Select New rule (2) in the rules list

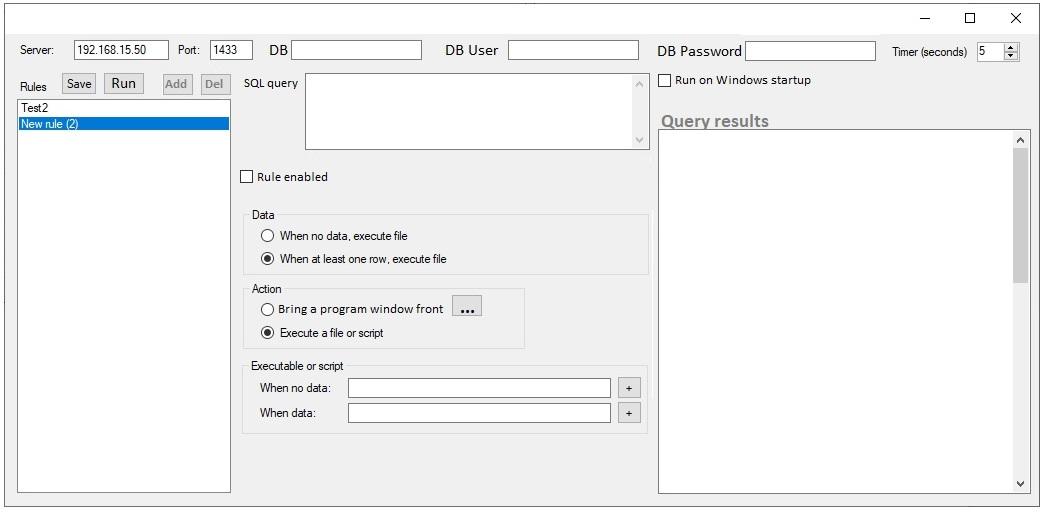click(49, 124)
